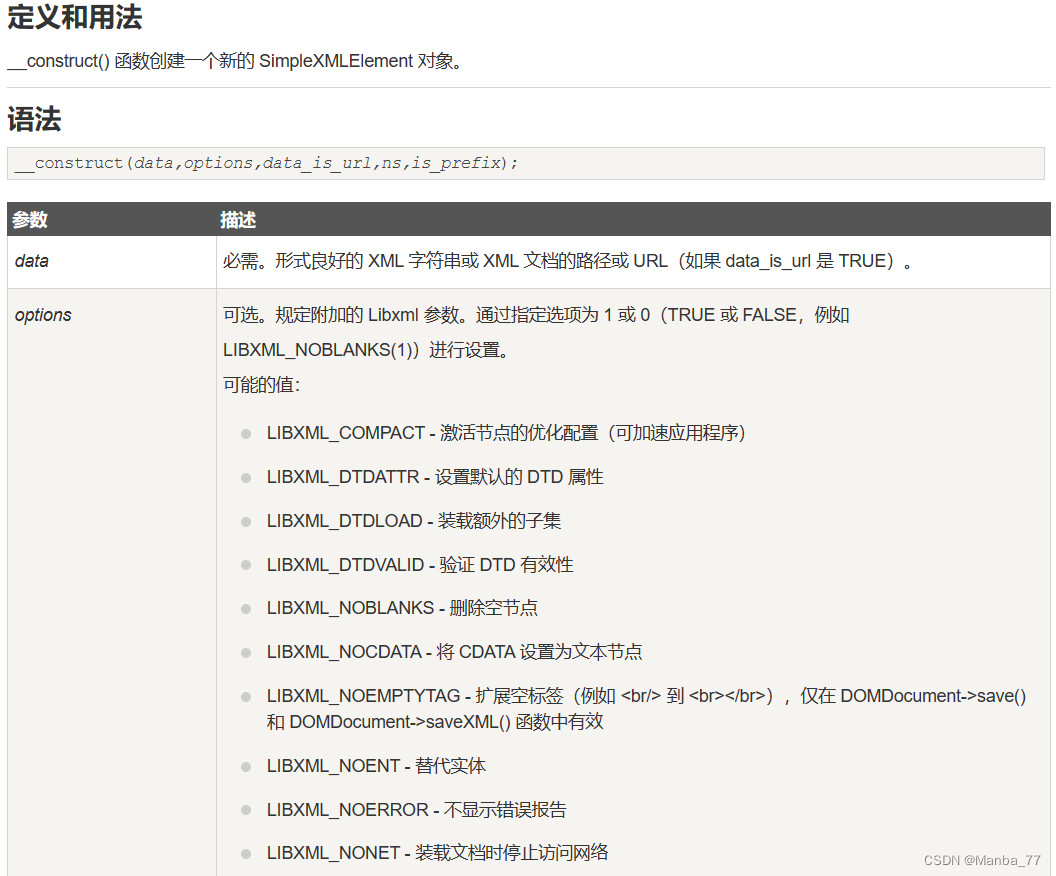Click the 语法 heading
The image size is (1056, 876).
34,119
